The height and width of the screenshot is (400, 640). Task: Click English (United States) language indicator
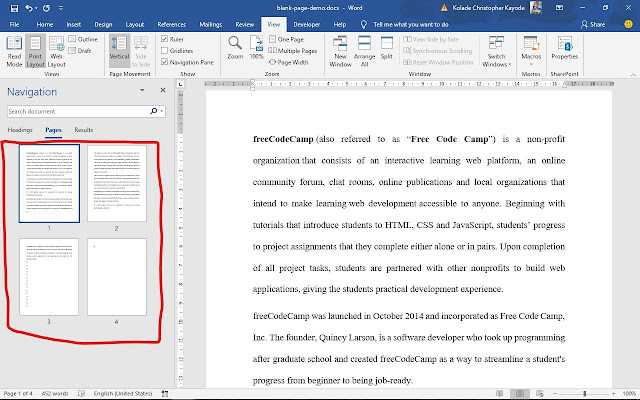123,393
